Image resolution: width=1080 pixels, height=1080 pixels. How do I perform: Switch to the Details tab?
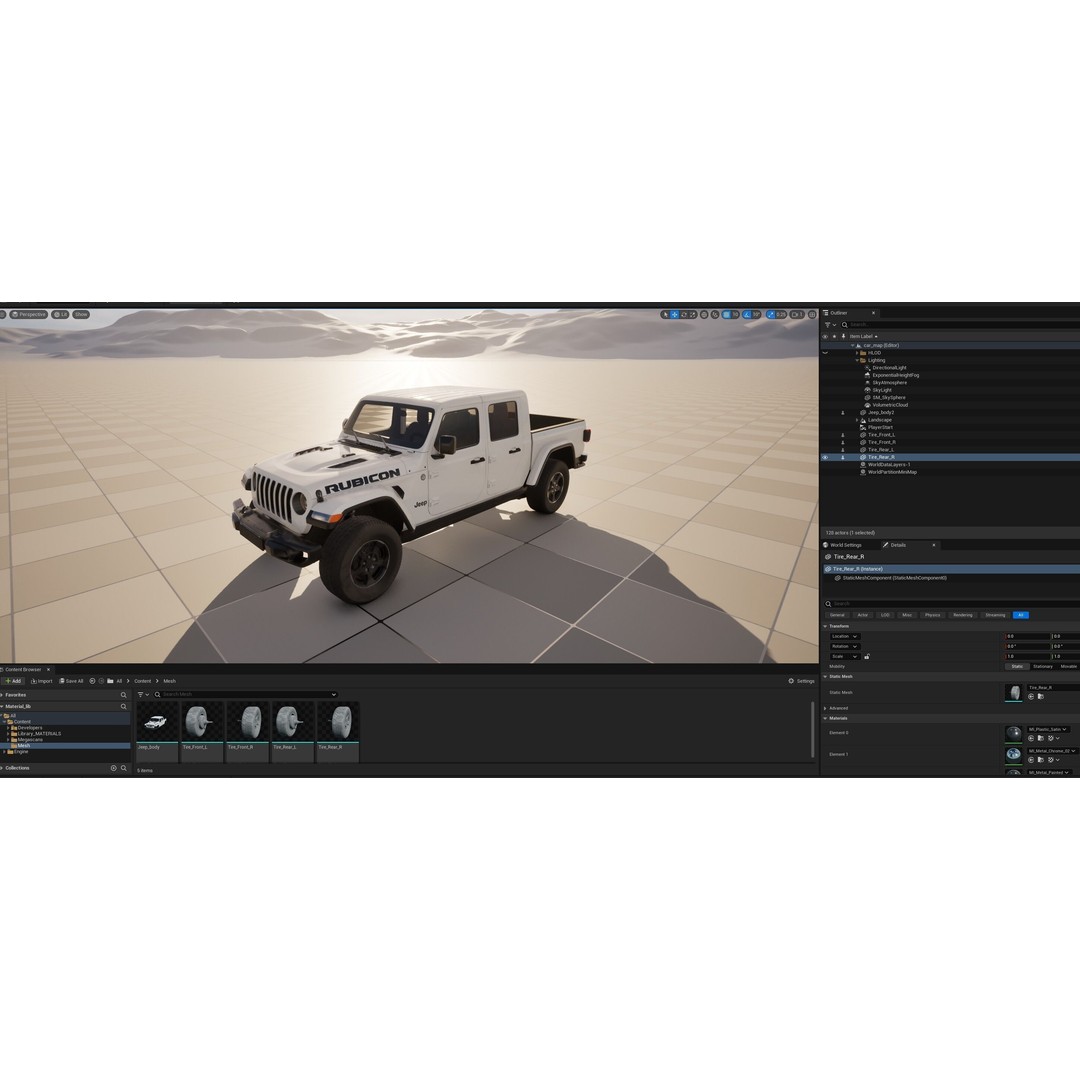click(x=897, y=546)
